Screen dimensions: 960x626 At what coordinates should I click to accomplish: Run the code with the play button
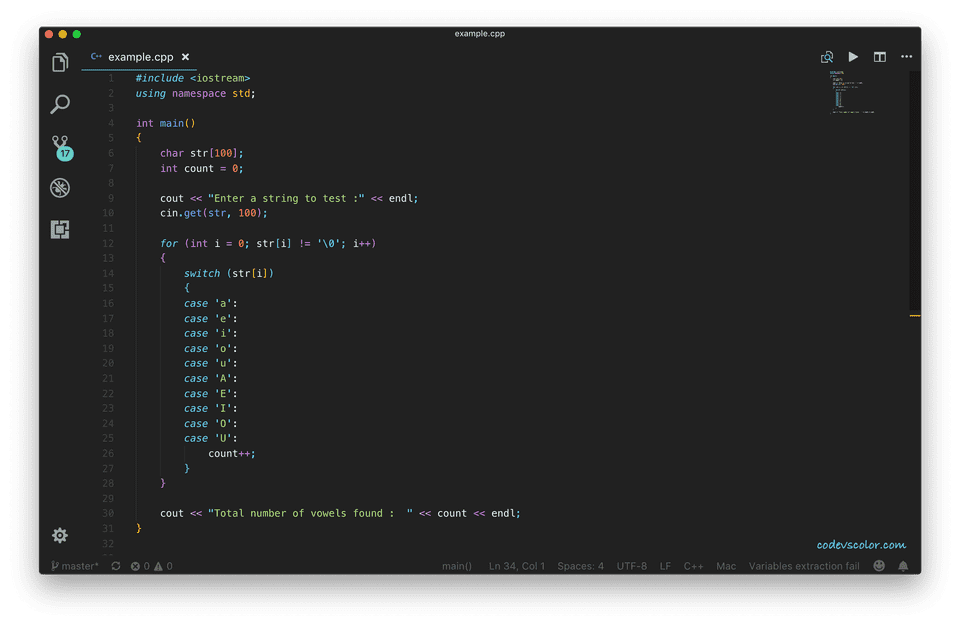(853, 57)
